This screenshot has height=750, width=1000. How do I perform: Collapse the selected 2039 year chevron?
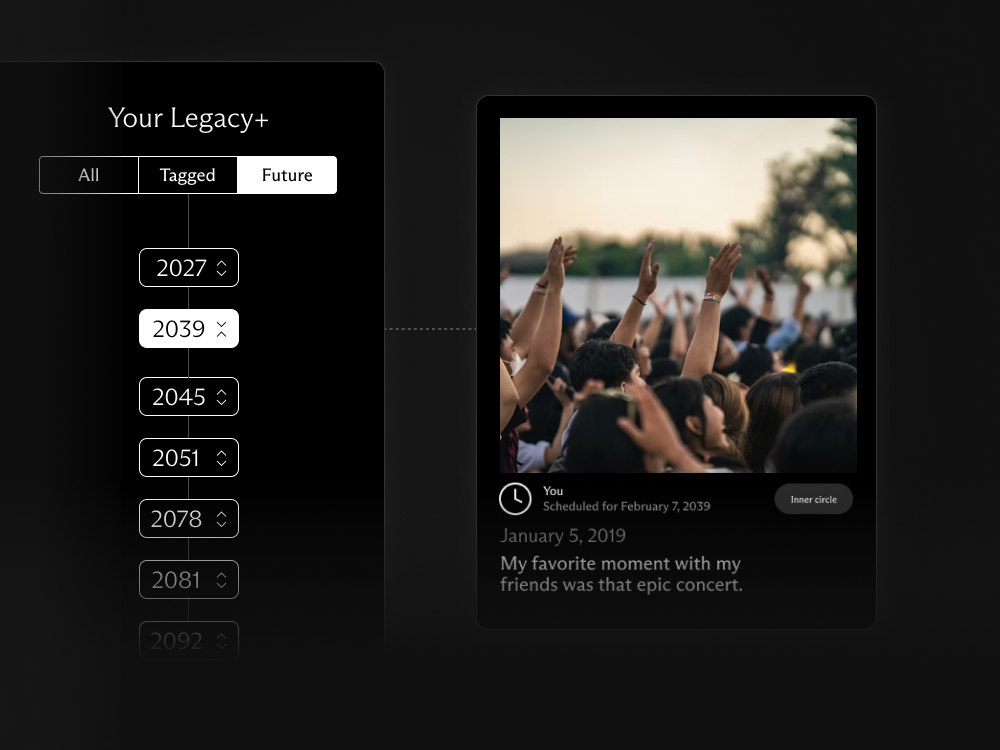pyautogui.click(x=221, y=329)
